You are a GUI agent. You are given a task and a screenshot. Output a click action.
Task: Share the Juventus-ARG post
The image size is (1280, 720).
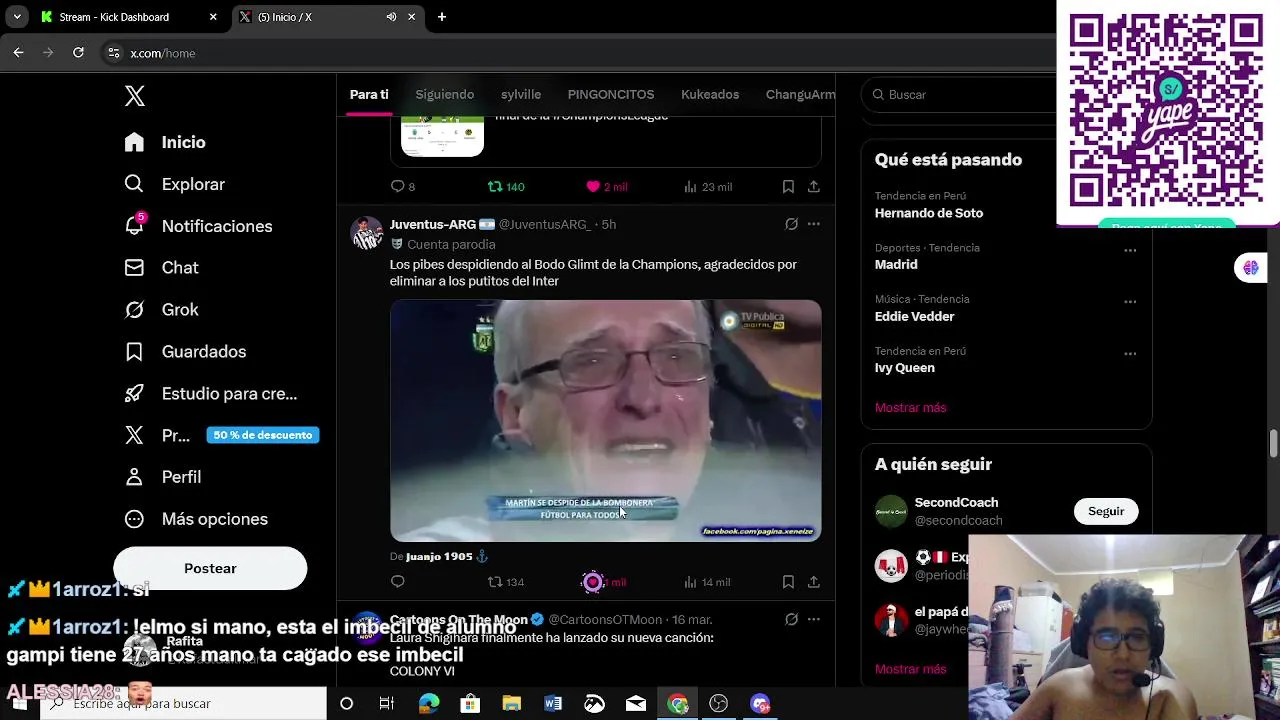pyautogui.click(x=814, y=582)
